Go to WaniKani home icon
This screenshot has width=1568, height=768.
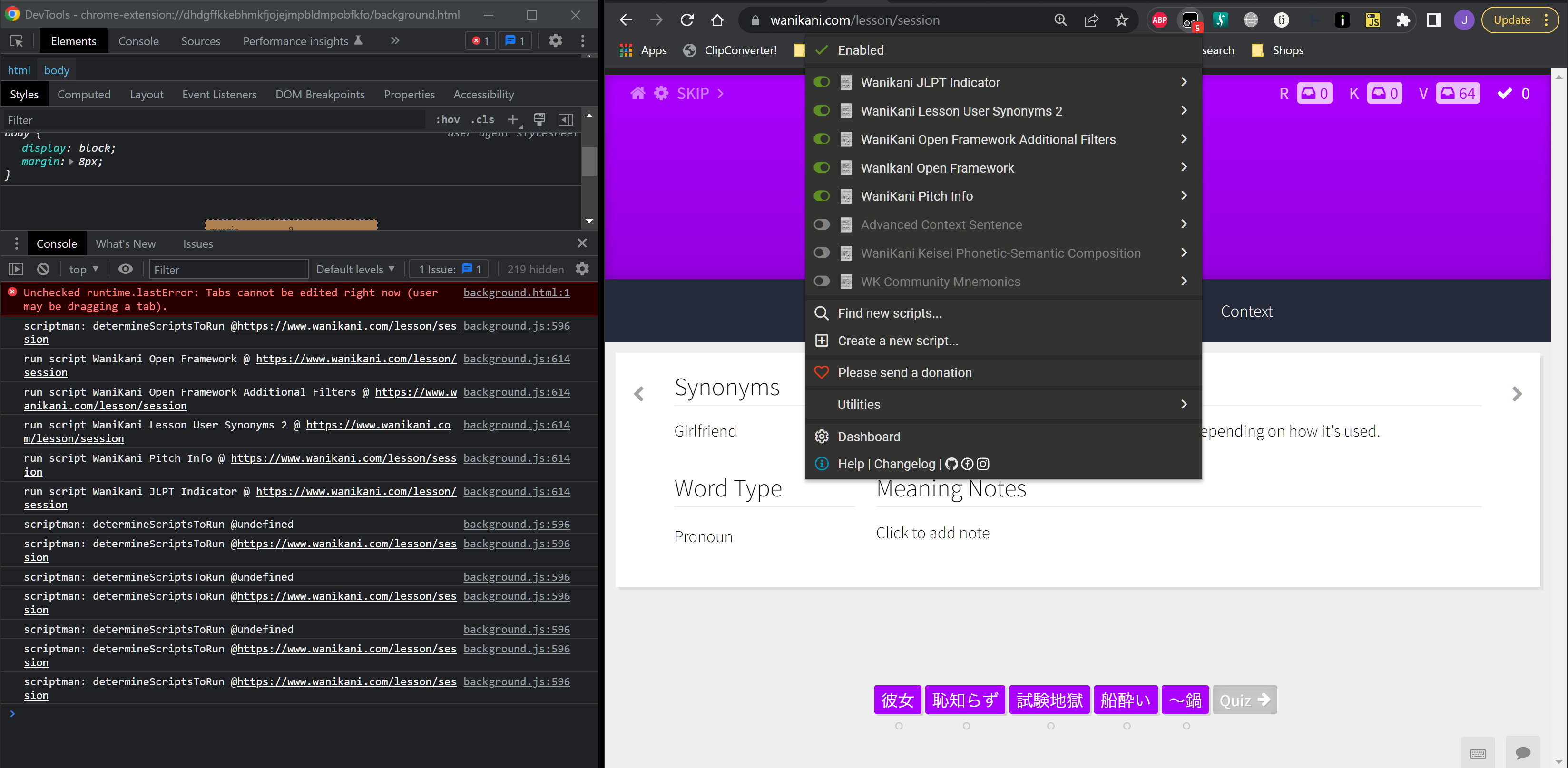pyautogui.click(x=638, y=93)
